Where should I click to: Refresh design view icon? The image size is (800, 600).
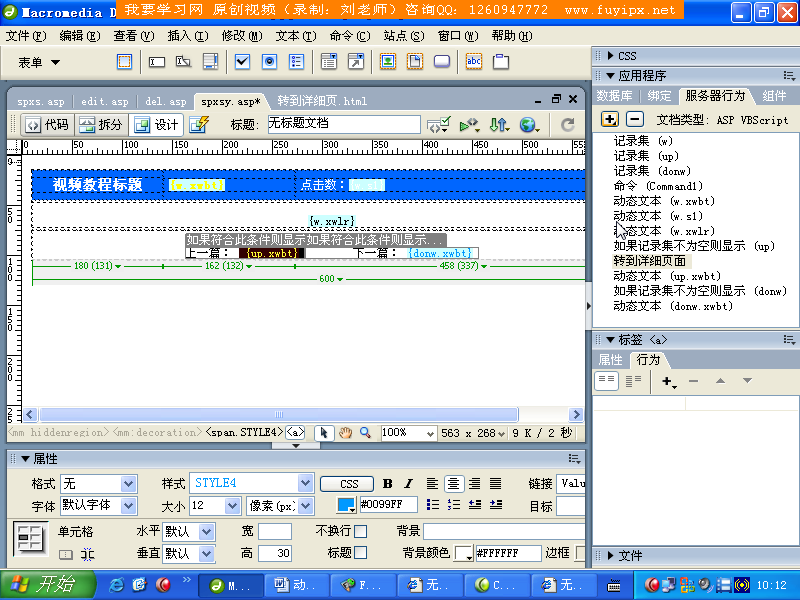[x=567, y=124]
